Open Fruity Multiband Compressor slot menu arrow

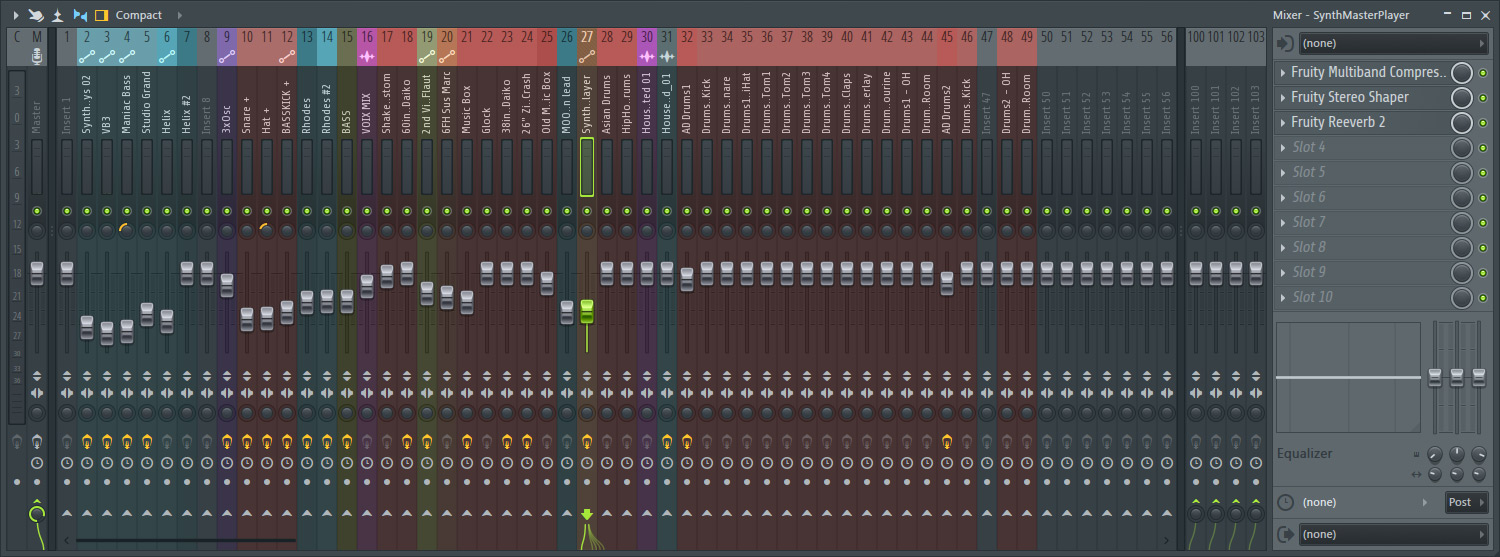tap(1283, 72)
